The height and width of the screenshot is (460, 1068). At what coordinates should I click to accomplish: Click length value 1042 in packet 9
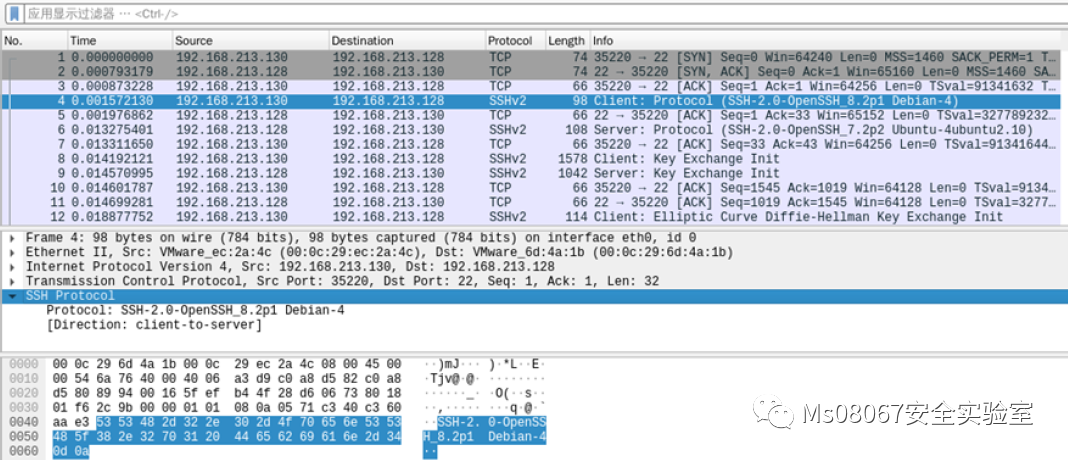[570, 173]
